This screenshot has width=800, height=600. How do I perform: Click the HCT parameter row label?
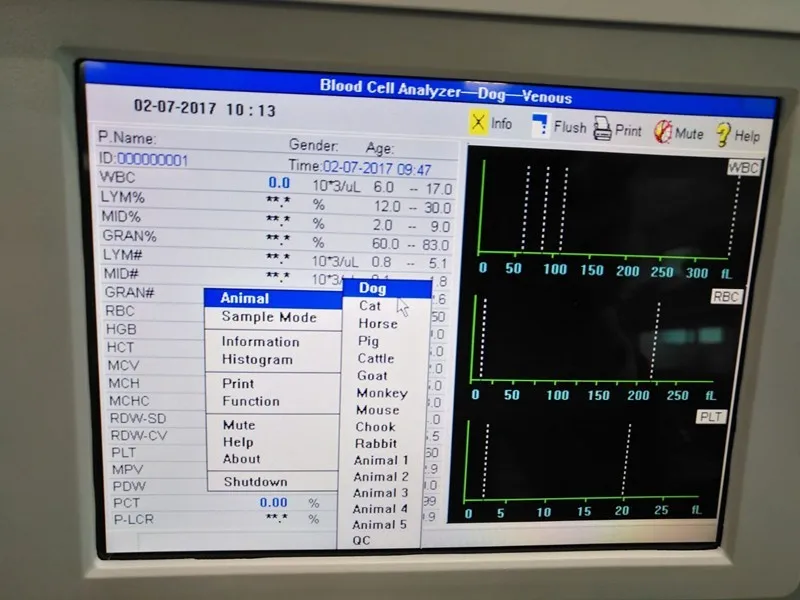(120, 347)
